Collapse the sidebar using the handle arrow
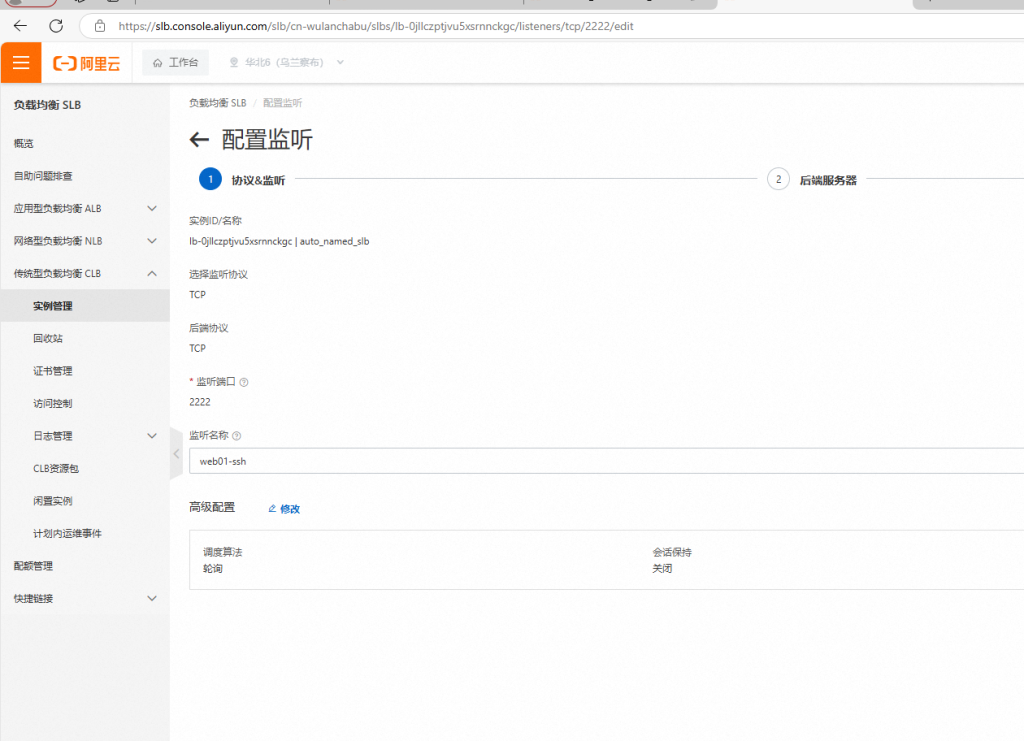This screenshot has height=741, width=1024. click(176, 455)
